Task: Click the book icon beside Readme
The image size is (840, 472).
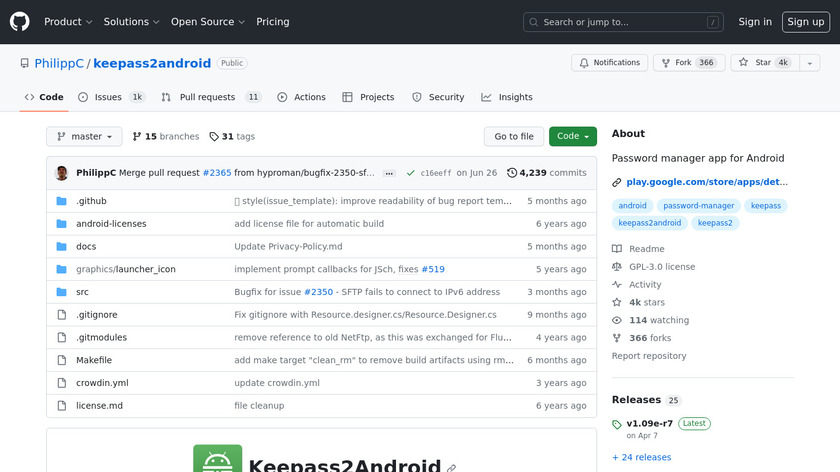Action: (617, 249)
